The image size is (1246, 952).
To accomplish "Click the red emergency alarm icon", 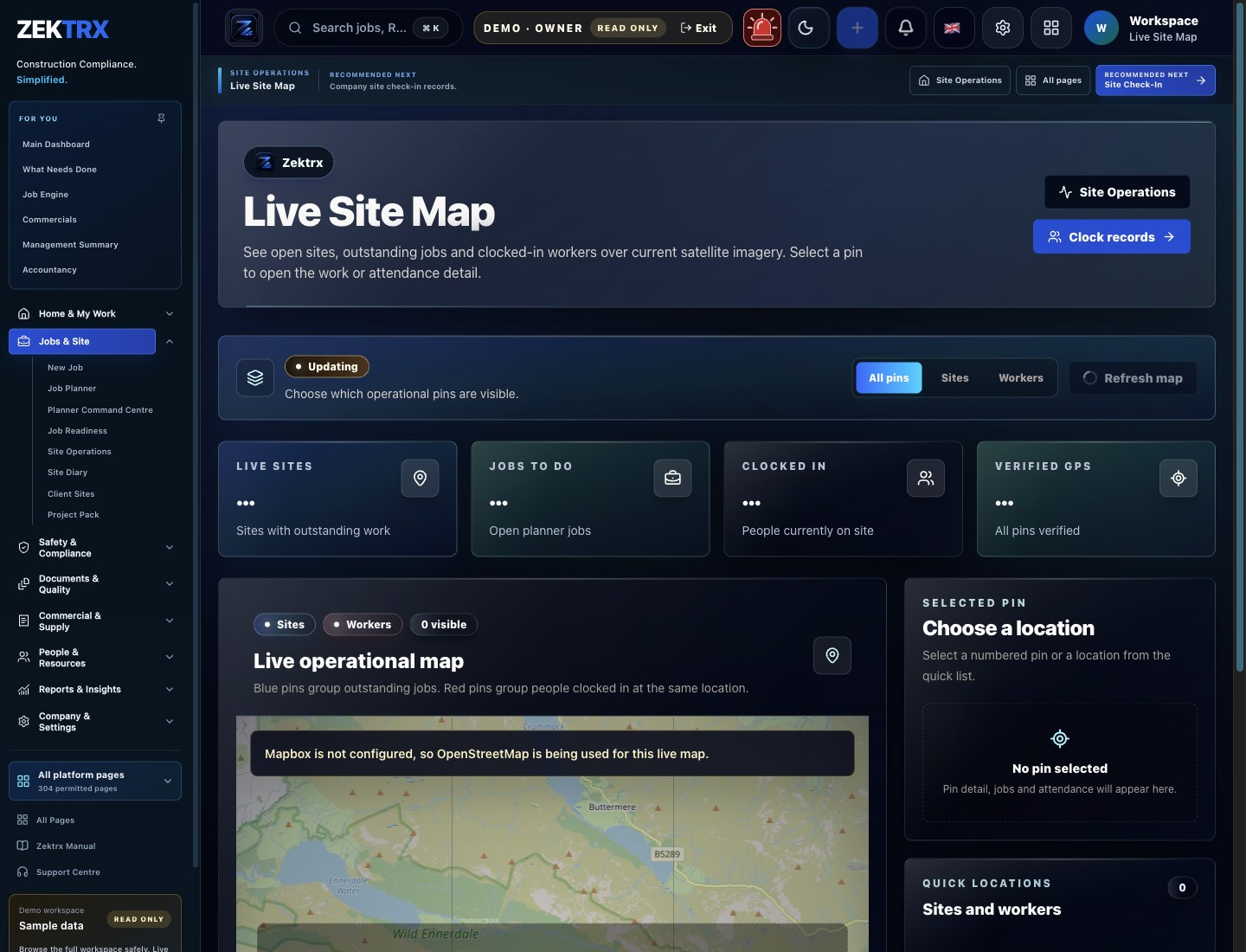I will click(762, 28).
